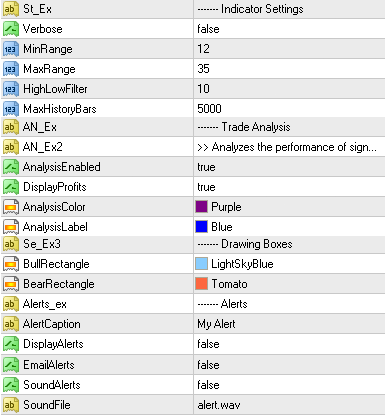This screenshot has height=416, width=385.
Task: Click the boolean icon next to EmailAlerts
Action: [x=10, y=365]
